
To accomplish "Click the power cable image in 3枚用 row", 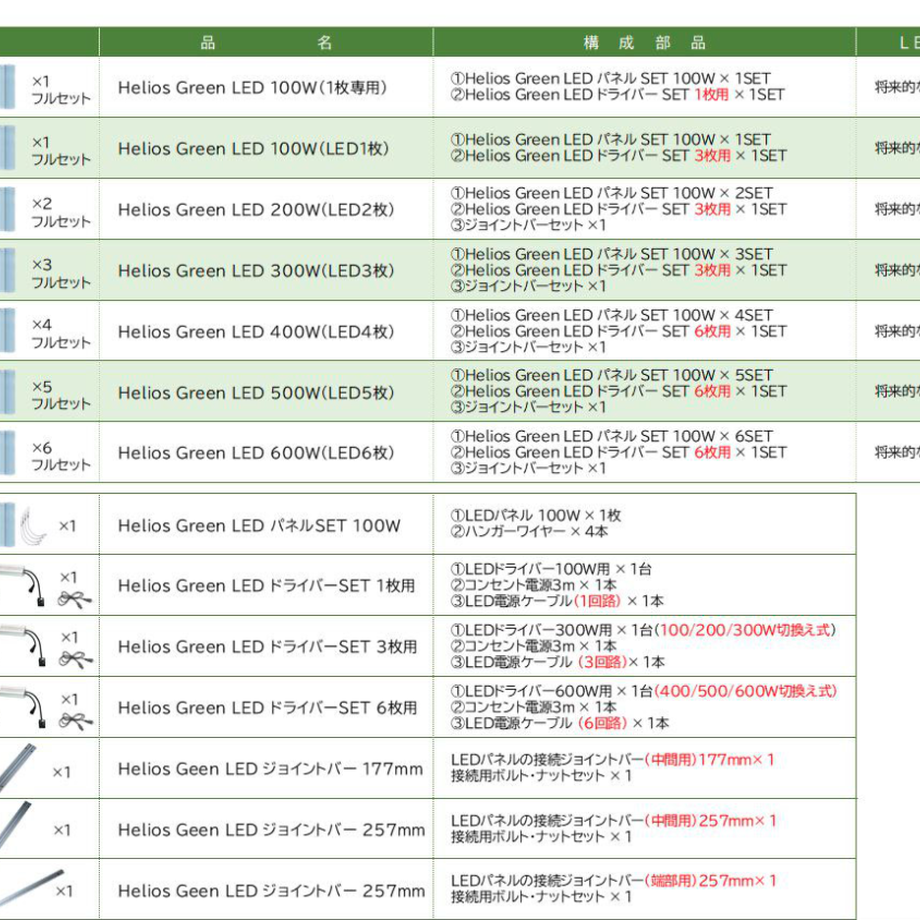I will 76,660.
